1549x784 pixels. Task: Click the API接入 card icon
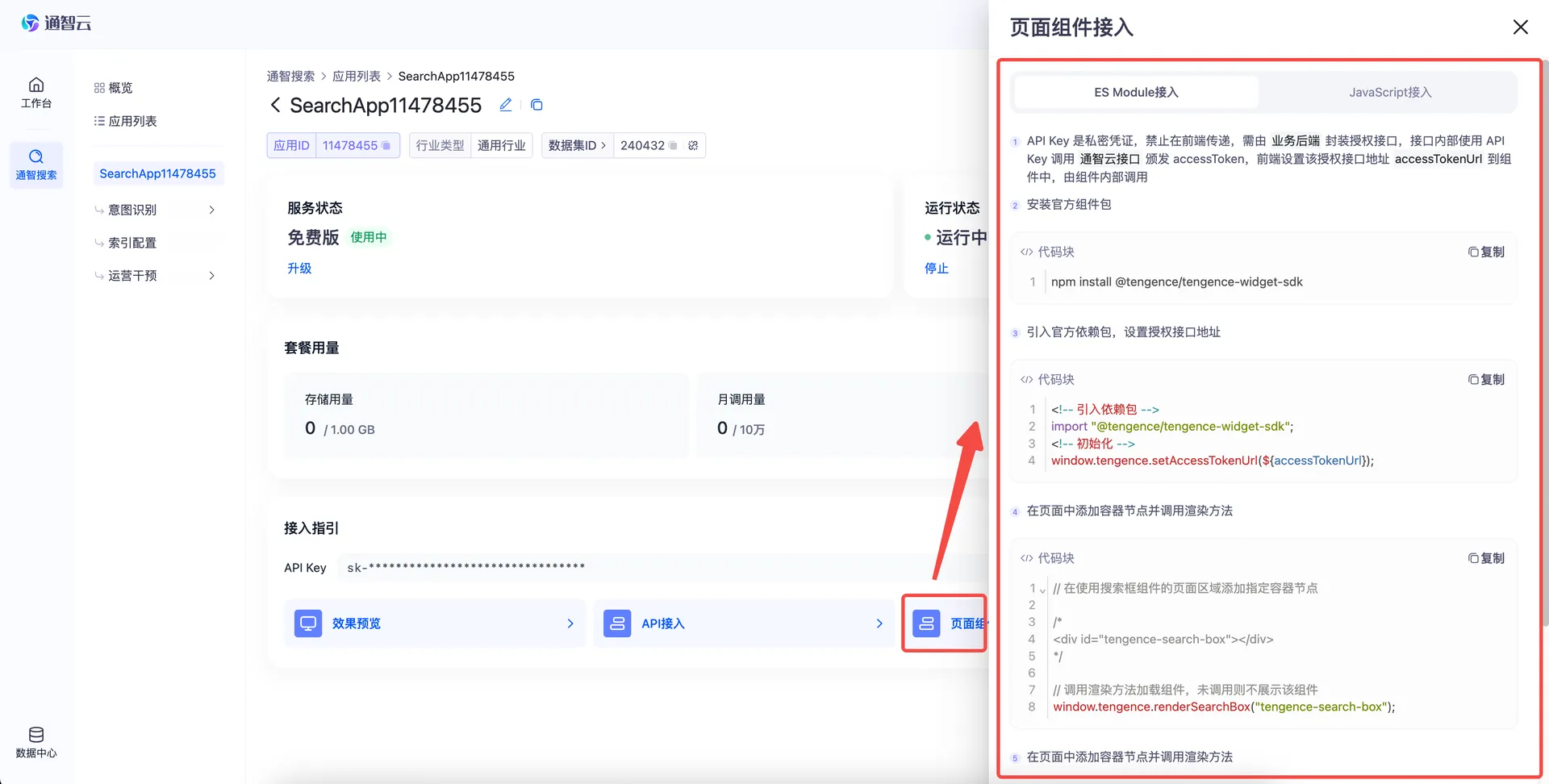coord(617,623)
